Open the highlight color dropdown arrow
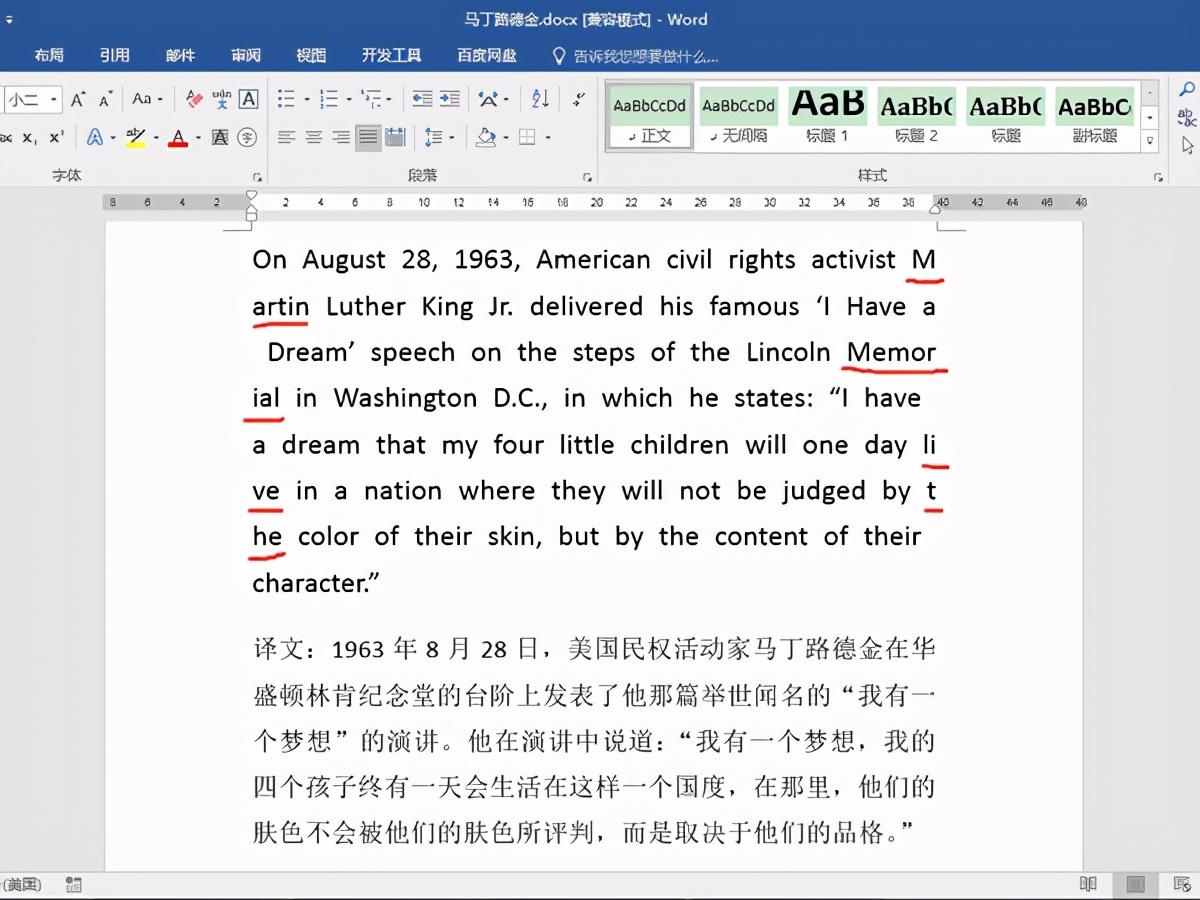 coord(156,137)
